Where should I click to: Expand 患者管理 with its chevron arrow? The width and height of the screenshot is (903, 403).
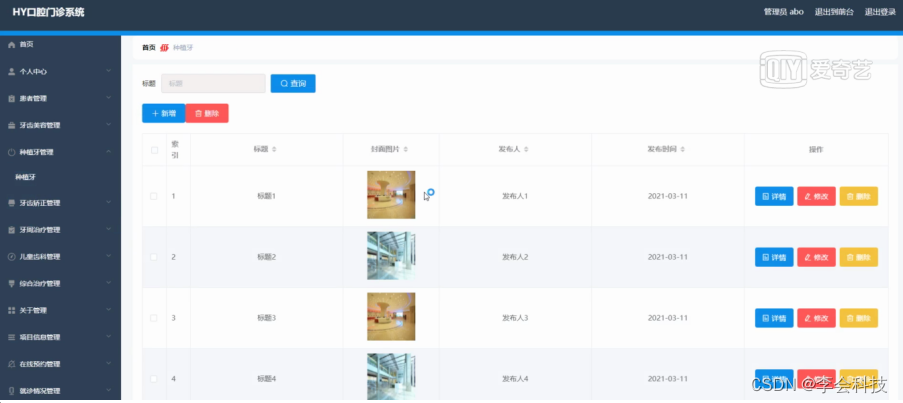[x=109, y=98]
